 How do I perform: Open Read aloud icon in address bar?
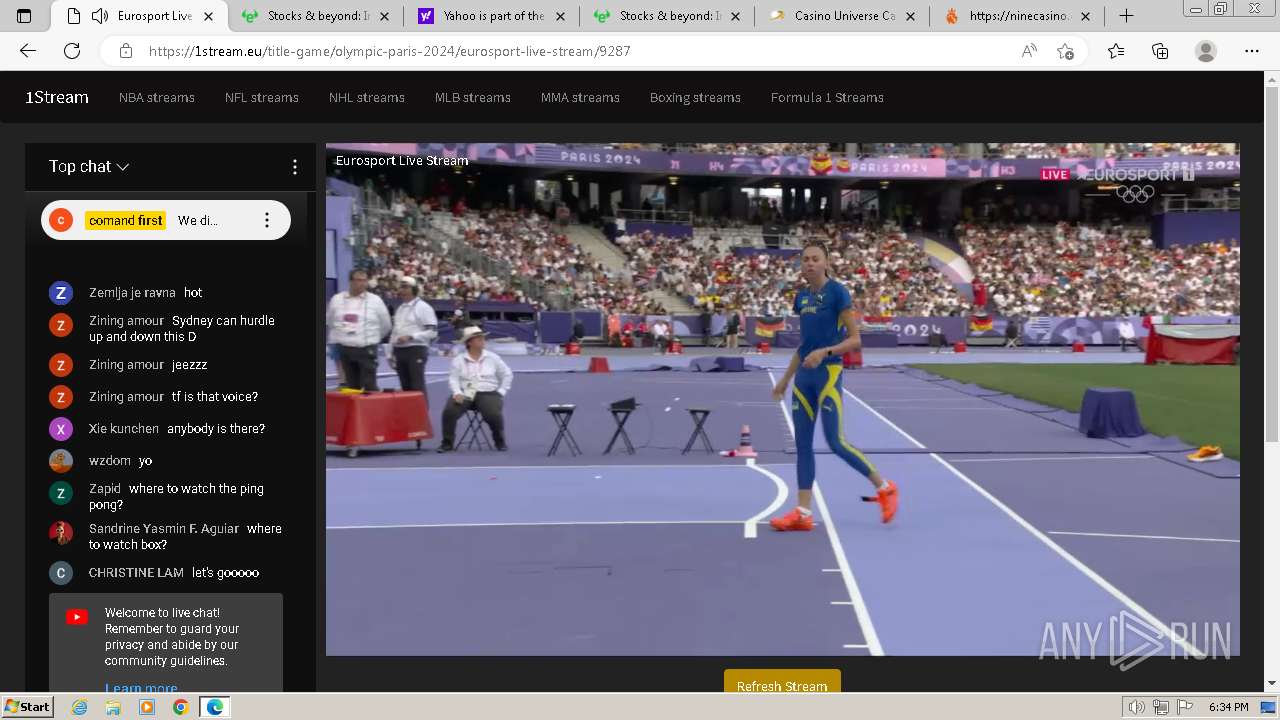(x=1029, y=51)
